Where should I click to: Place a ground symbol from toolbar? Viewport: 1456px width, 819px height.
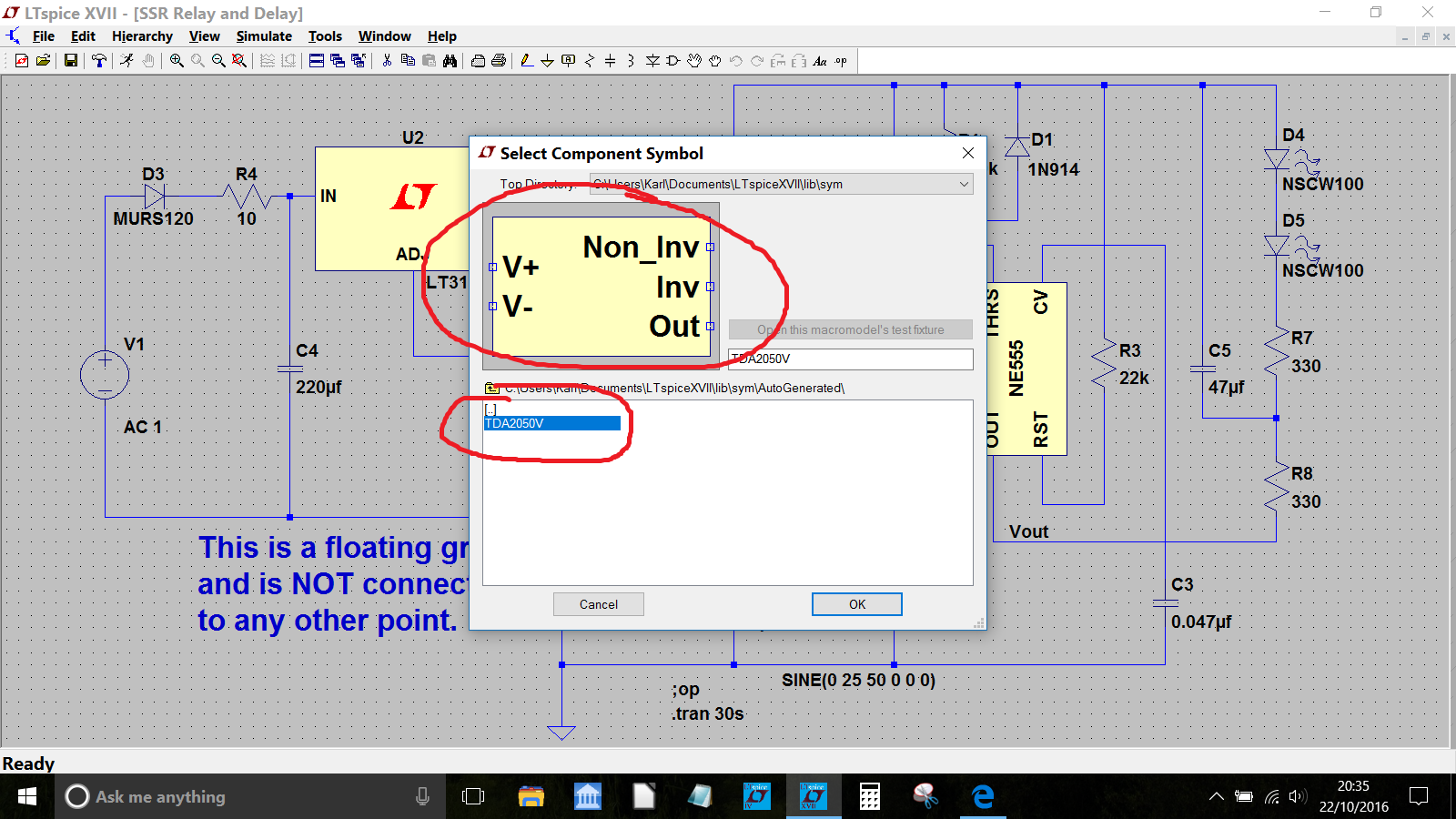point(547,61)
